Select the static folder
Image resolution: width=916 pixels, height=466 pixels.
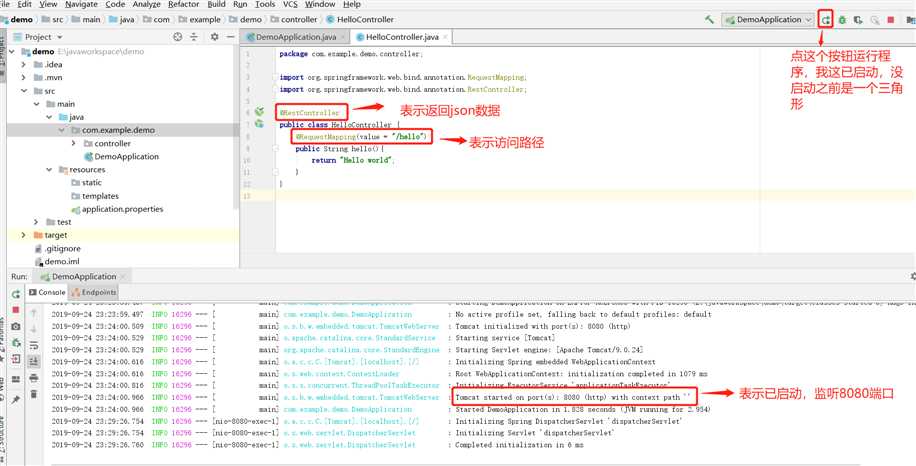pyautogui.click(x=86, y=183)
